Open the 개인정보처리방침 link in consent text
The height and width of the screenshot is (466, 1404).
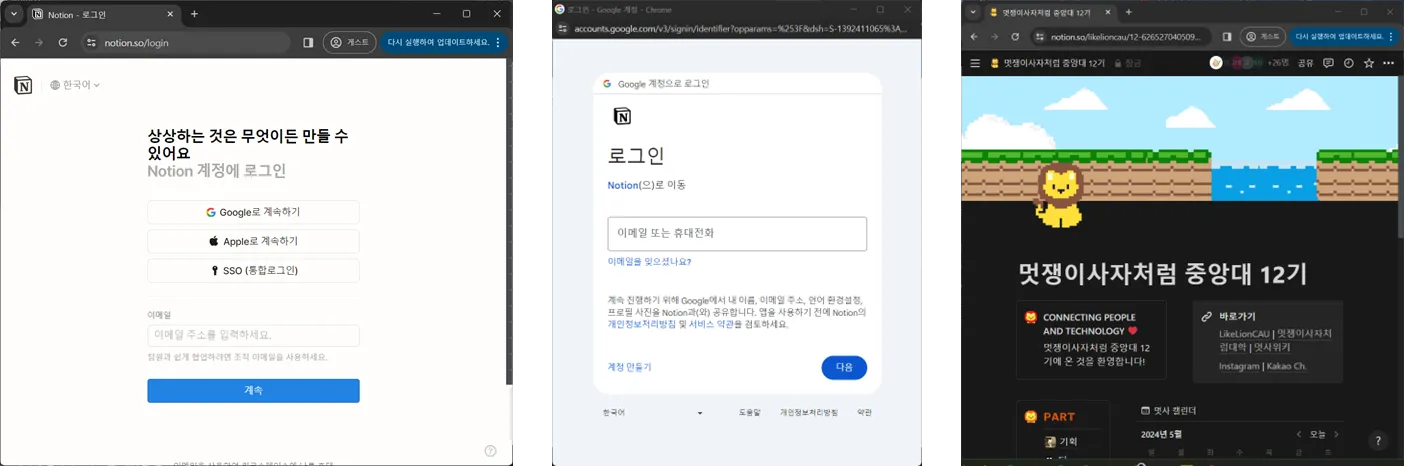pos(642,324)
